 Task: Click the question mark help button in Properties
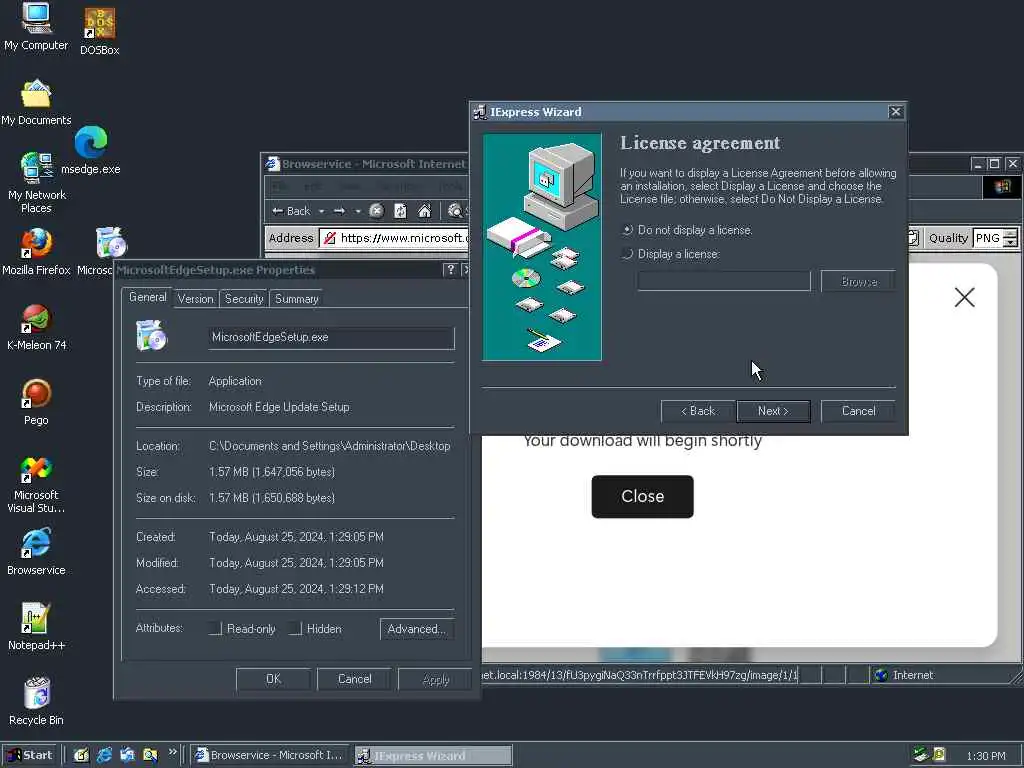[x=450, y=270]
